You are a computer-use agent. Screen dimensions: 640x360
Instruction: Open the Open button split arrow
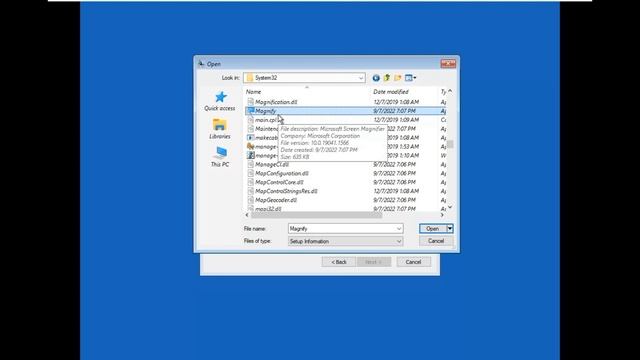coord(450,229)
